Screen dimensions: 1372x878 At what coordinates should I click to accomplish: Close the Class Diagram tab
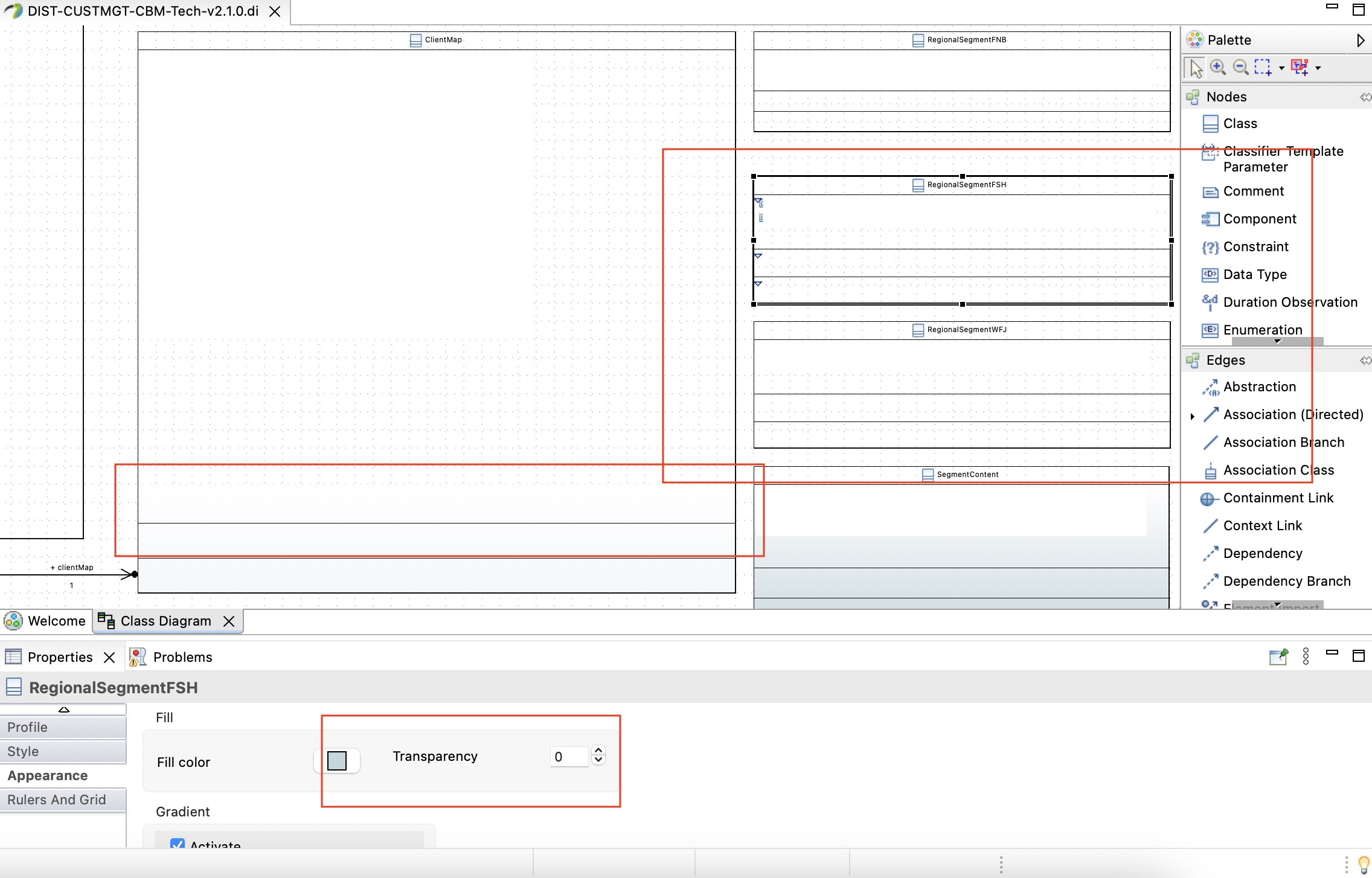pyautogui.click(x=229, y=621)
